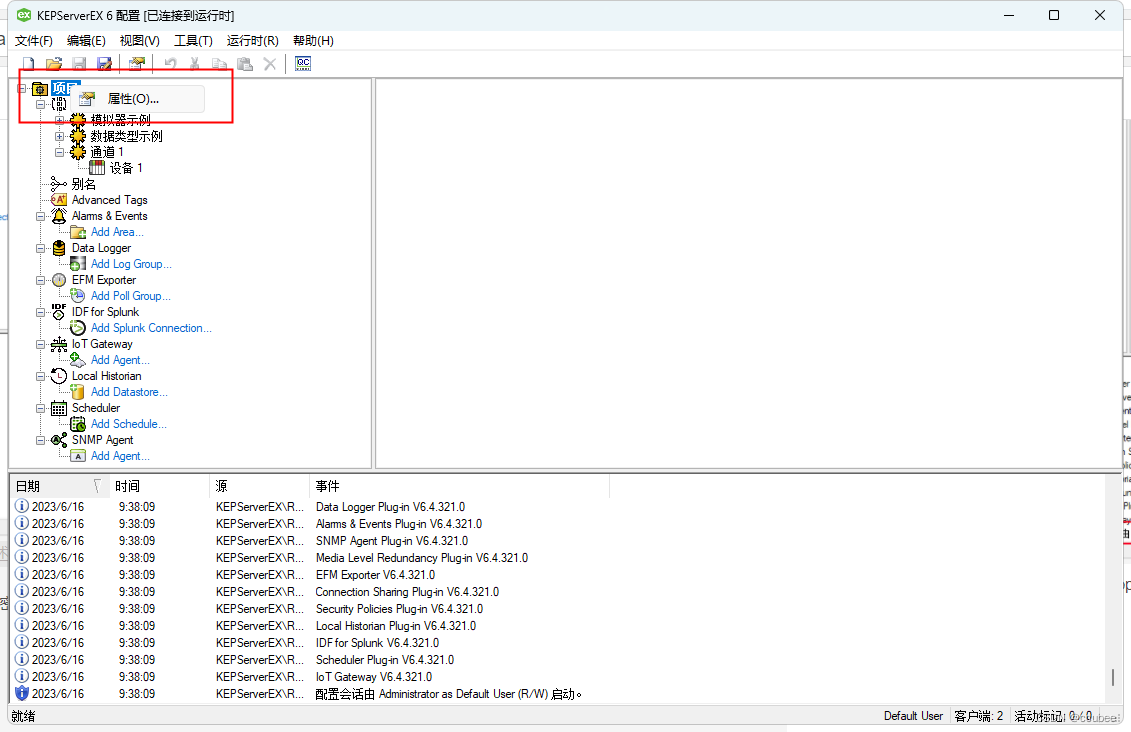The height and width of the screenshot is (732, 1131).
Task: Launch the Quick Client QC icon
Action: (303, 63)
